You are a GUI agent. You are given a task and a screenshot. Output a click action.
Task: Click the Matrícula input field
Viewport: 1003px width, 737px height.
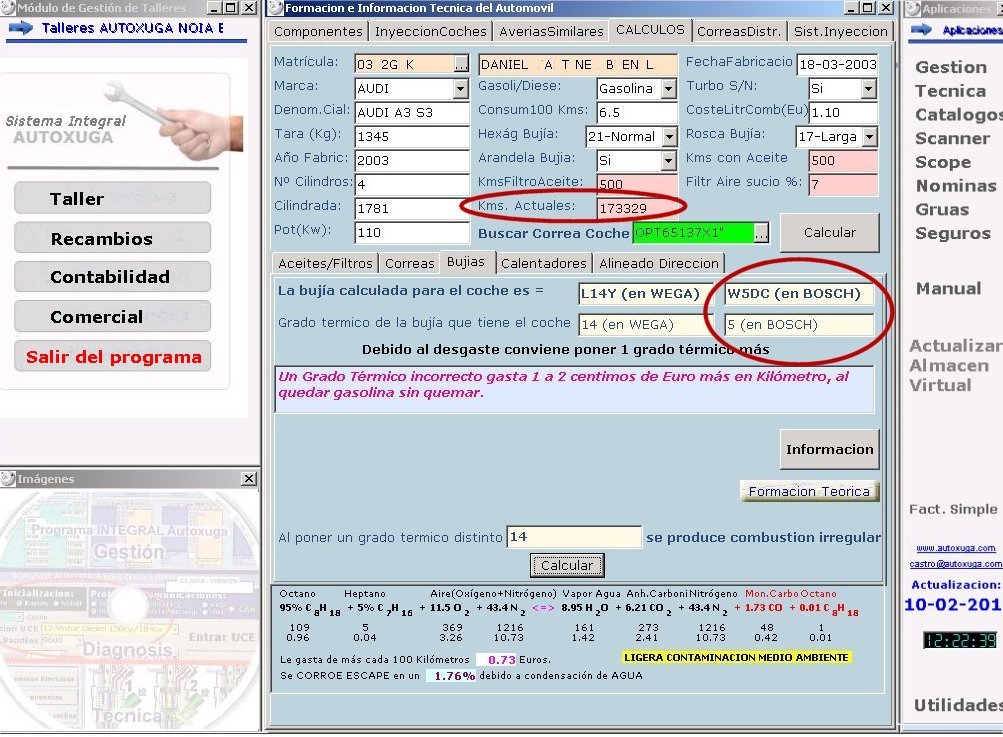tap(405, 64)
